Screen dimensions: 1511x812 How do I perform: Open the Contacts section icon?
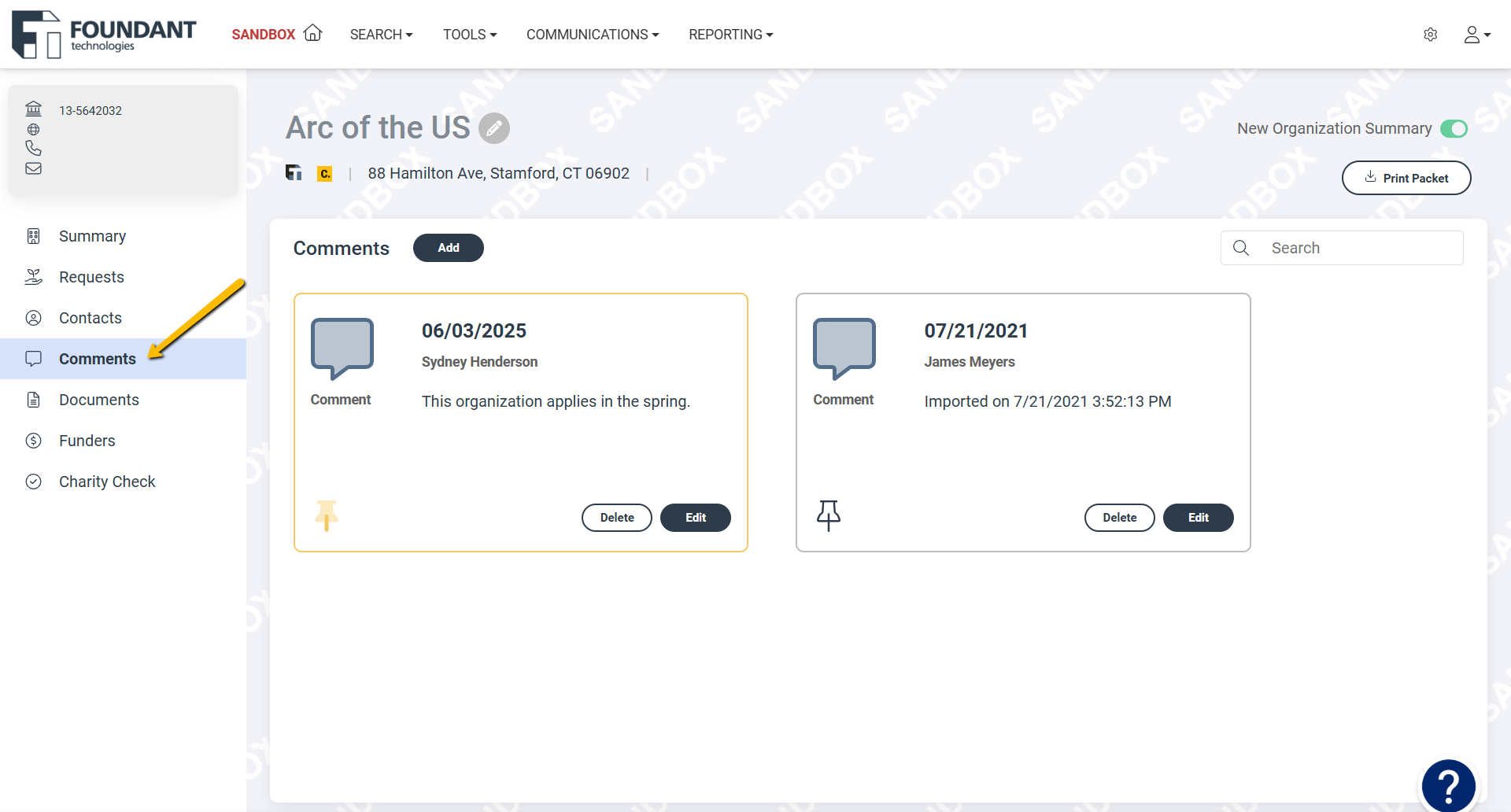tap(33, 317)
